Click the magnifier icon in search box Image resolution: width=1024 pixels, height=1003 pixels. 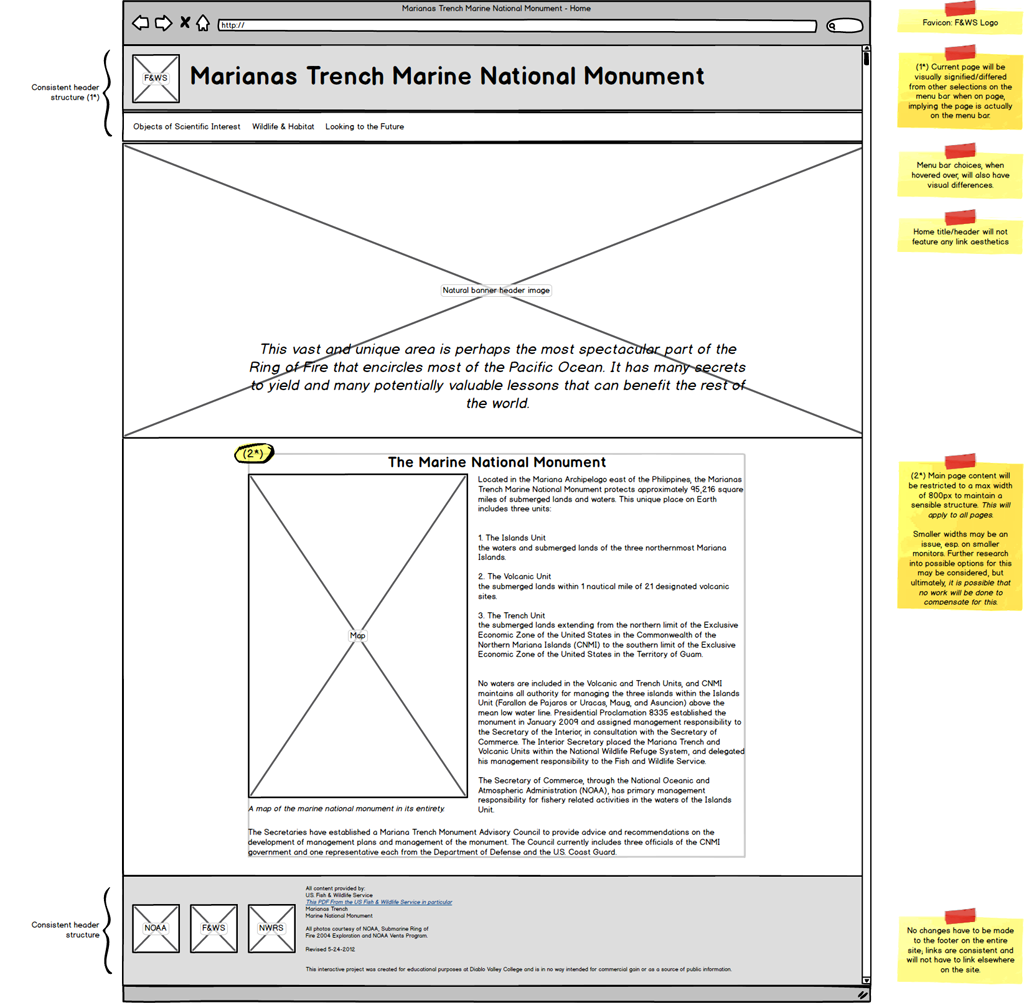pos(832,26)
